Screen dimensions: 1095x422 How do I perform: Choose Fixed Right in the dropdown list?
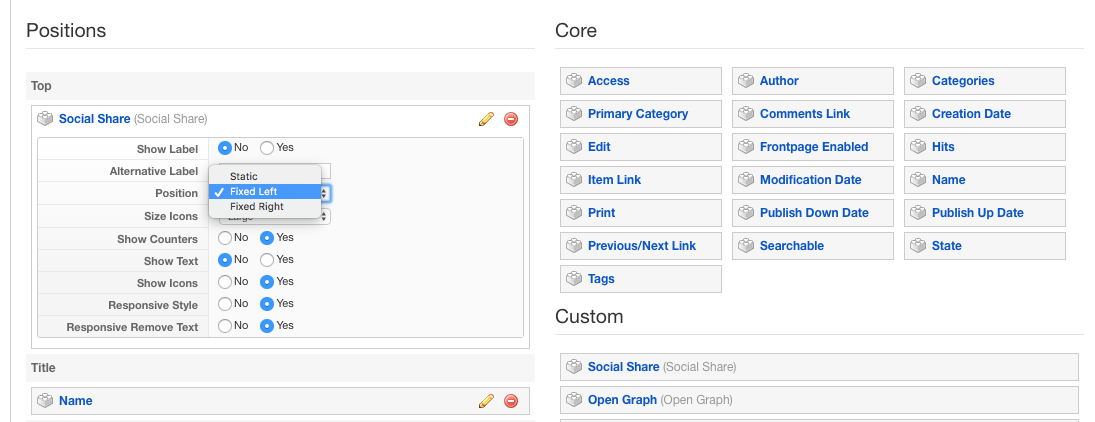tap(257, 207)
